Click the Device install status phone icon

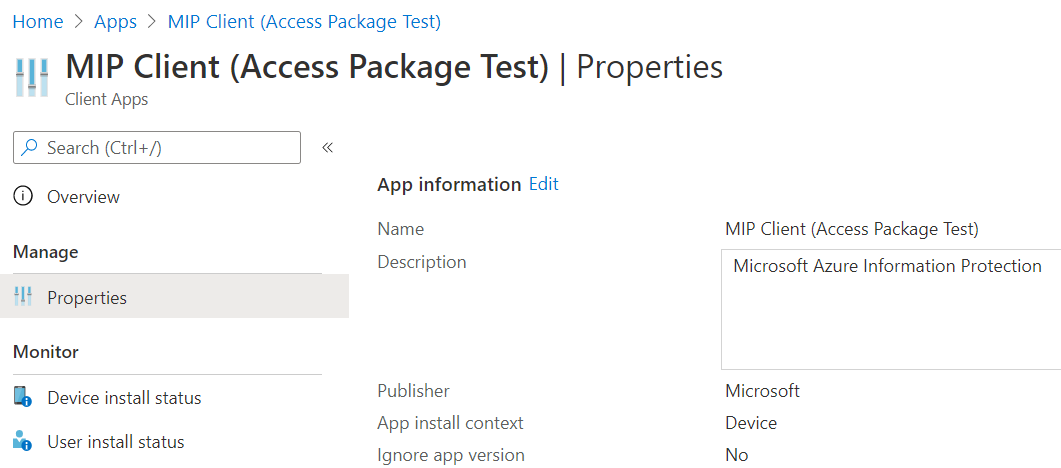tap(23, 398)
